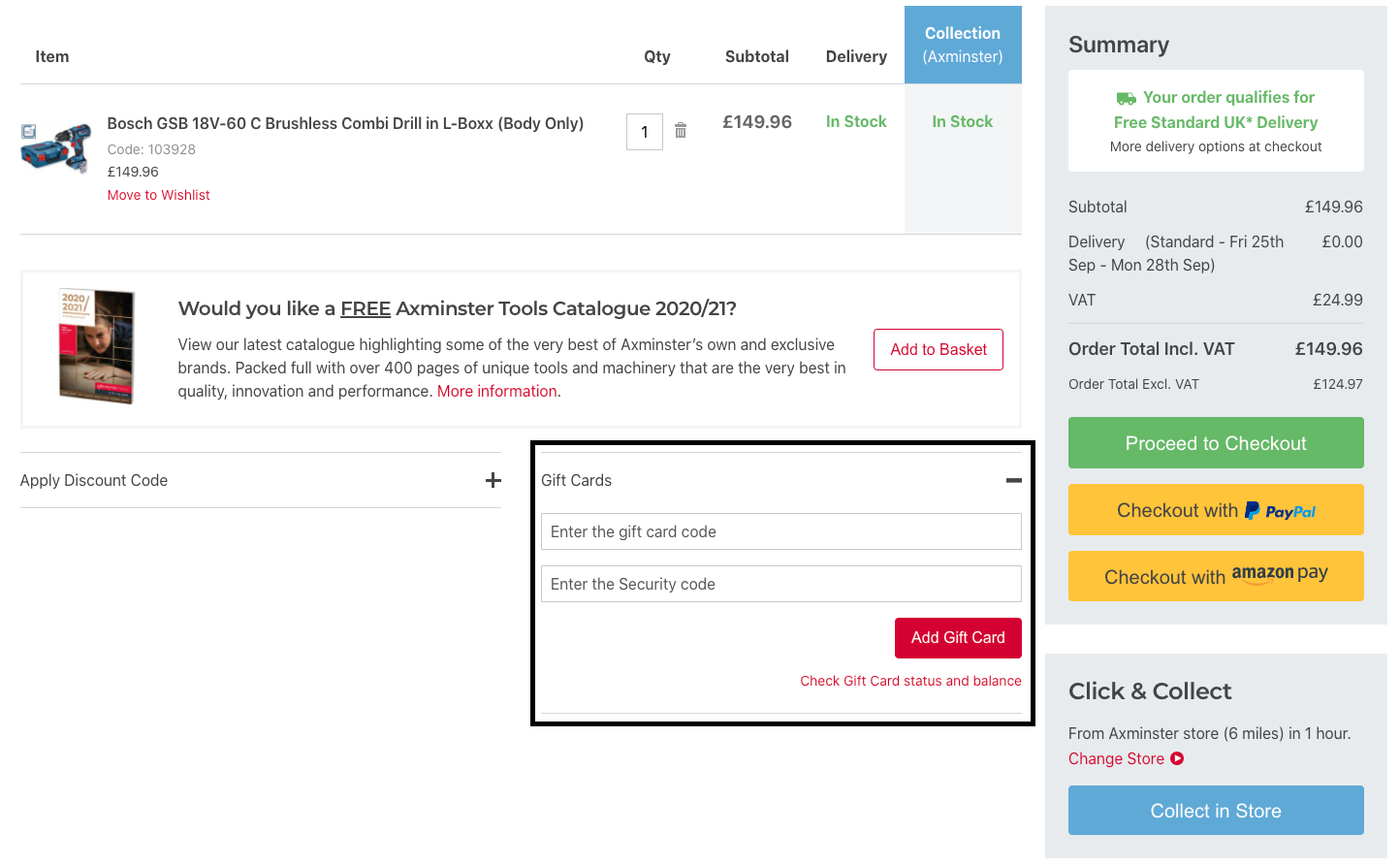Click the Change Store link
This screenshot has width=1400, height=866.
tap(1126, 758)
